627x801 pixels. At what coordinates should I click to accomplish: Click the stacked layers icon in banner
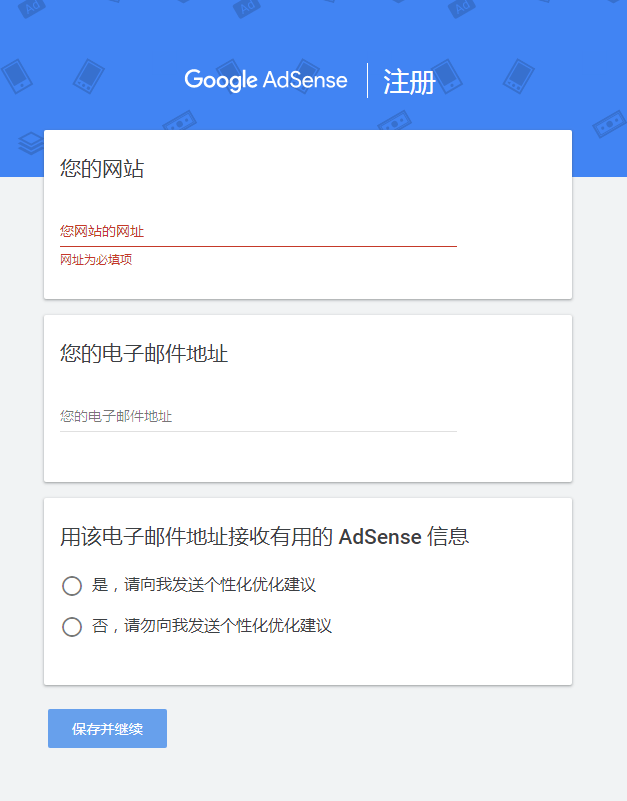tap(29, 140)
